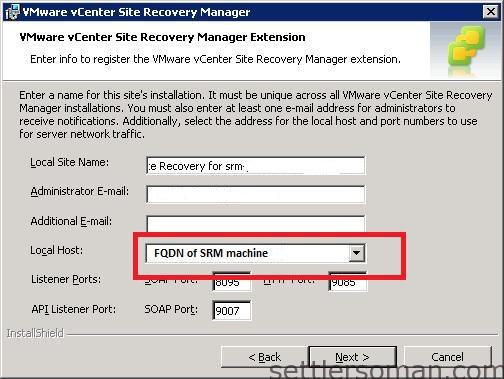The height and width of the screenshot is (379, 504).
Task: Open the Local Host dropdown arrow
Action: tap(356, 253)
